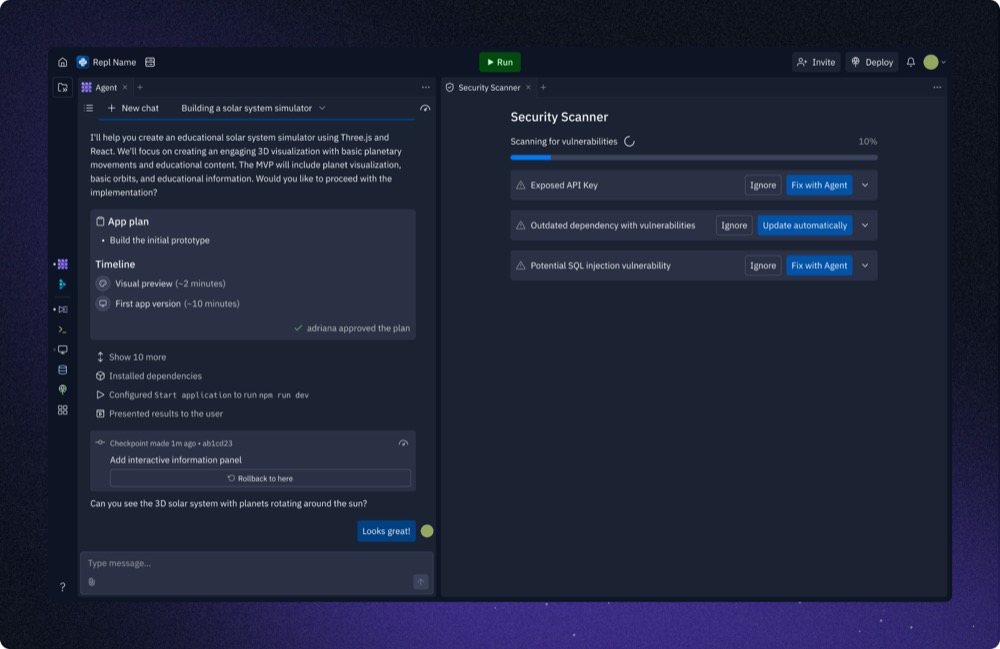Viewport: 1000px width, 649px height.
Task: Switch to the Security Scanner tab
Action: (488, 87)
